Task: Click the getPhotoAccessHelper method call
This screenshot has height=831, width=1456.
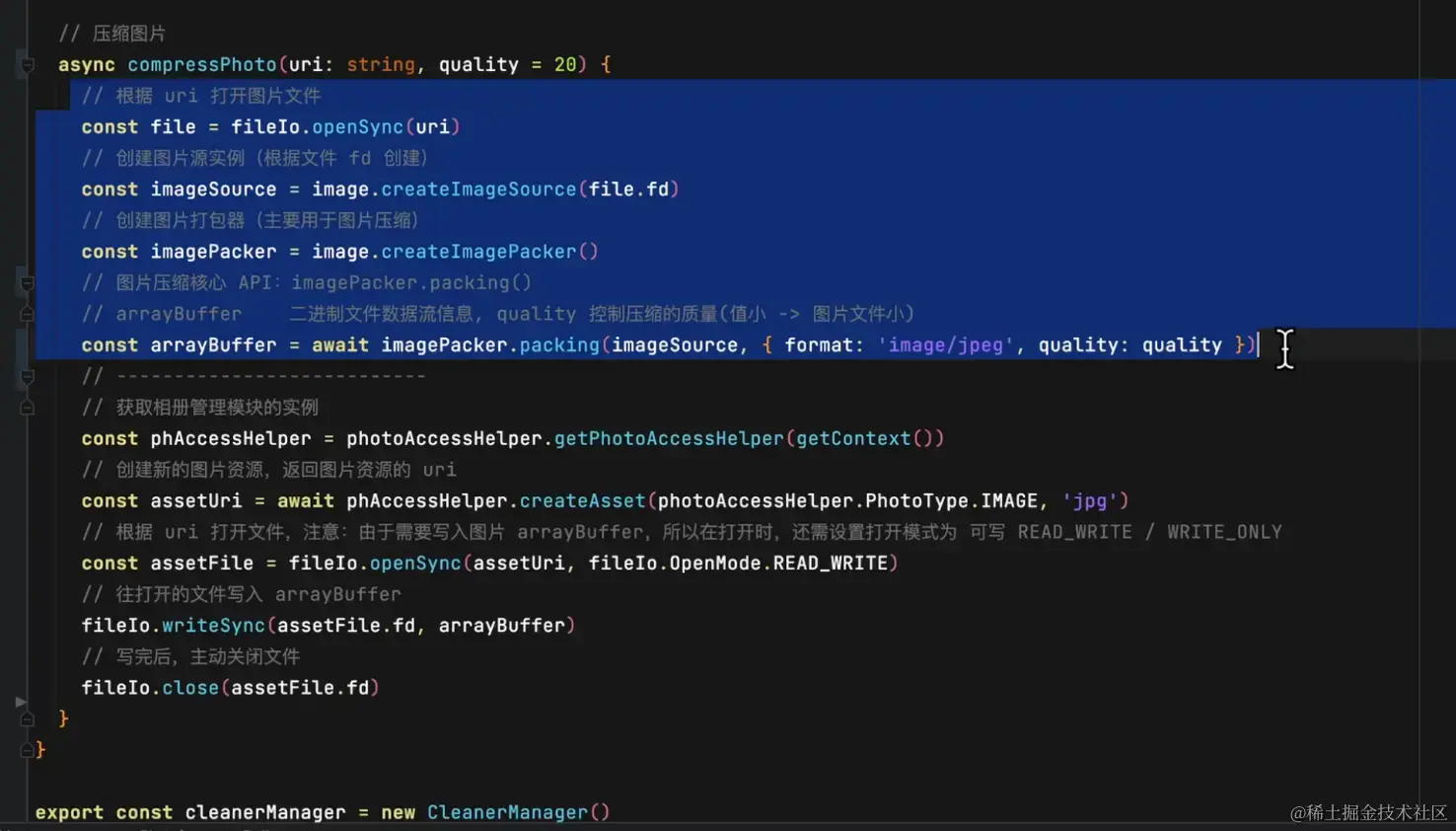Action: 669,439
